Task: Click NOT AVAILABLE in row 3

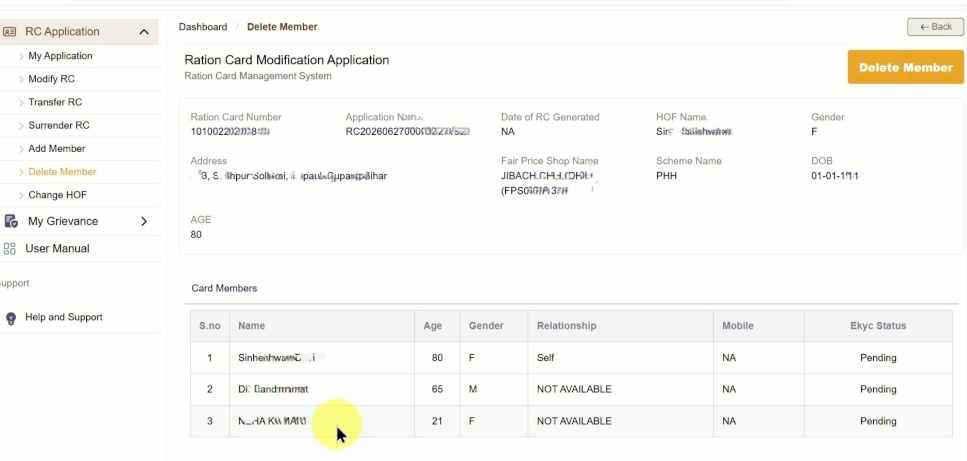Action: [574, 421]
